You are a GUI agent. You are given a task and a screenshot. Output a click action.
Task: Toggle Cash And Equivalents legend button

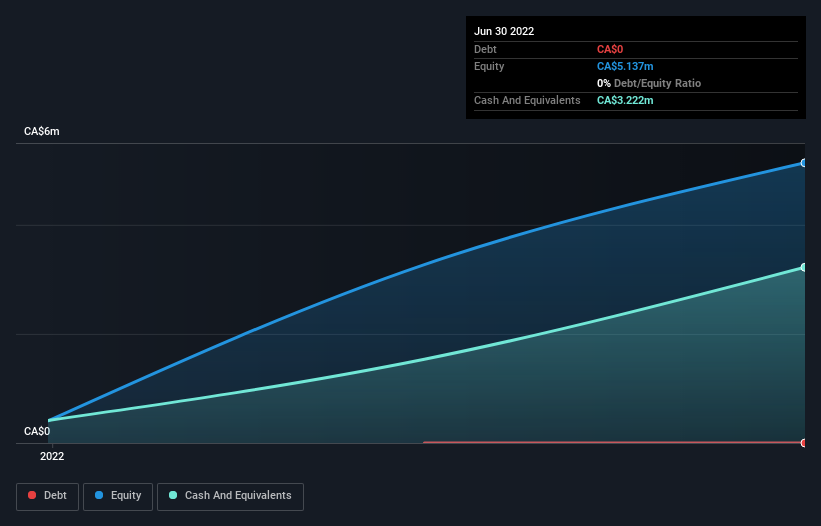pos(230,496)
